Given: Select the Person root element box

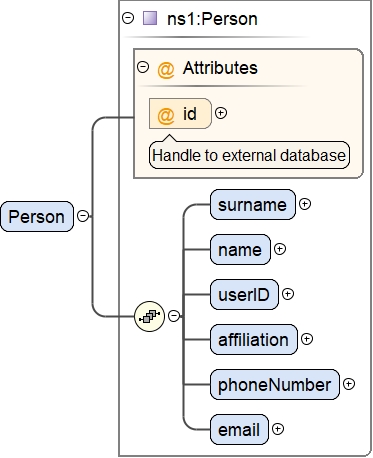Looking at the screenshot, I should point(37,216).
